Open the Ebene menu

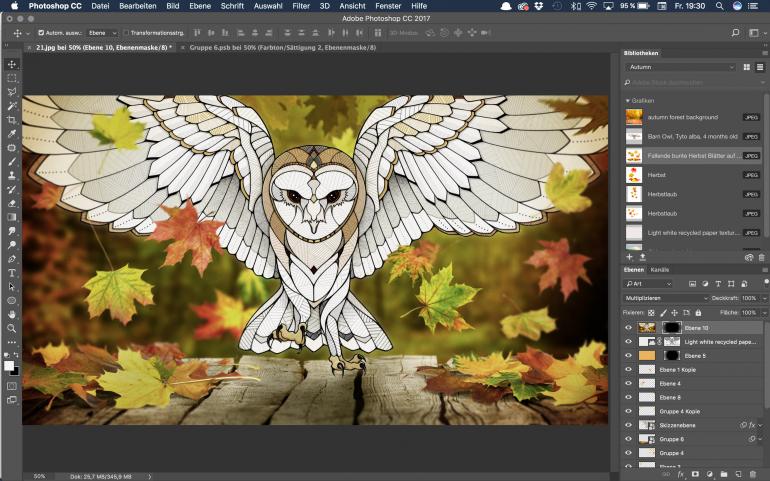click(200, 6)
